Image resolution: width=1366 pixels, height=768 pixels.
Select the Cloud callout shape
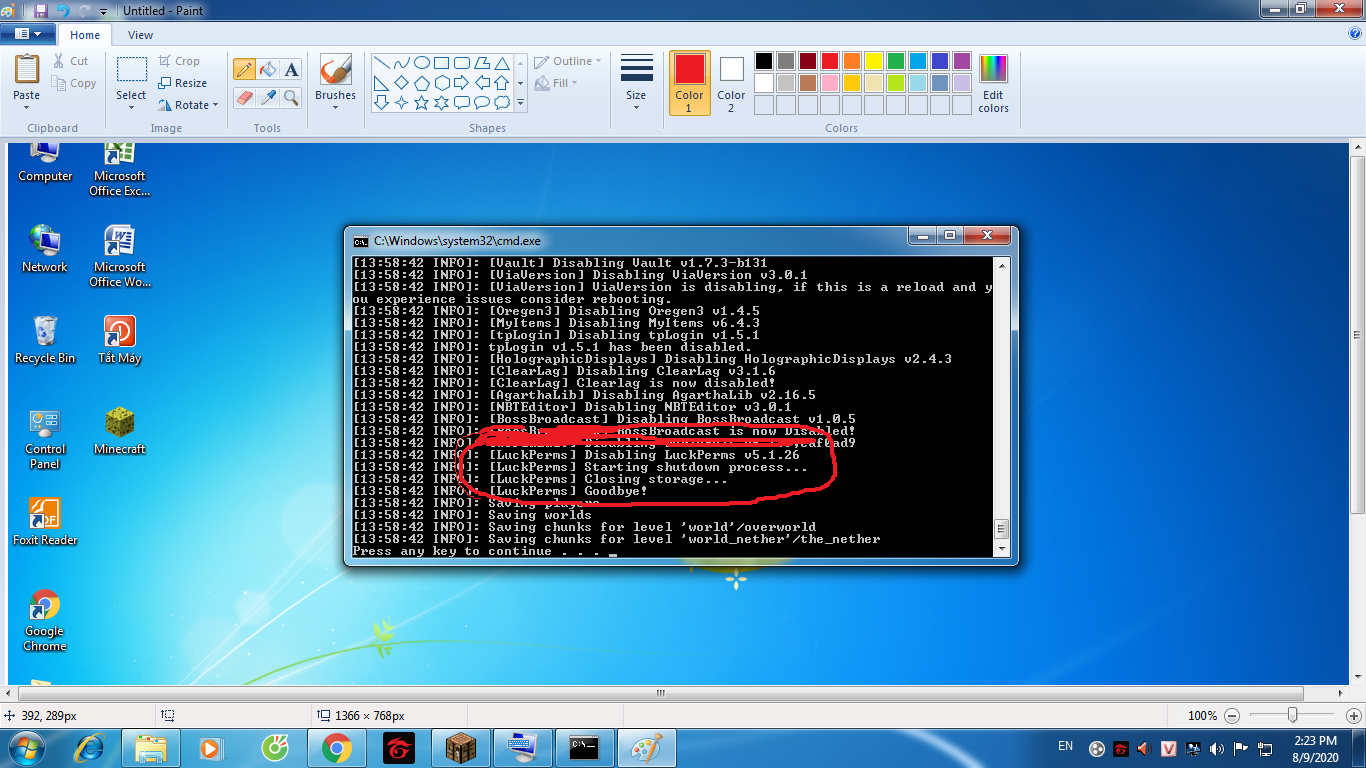tap(501, 102)
